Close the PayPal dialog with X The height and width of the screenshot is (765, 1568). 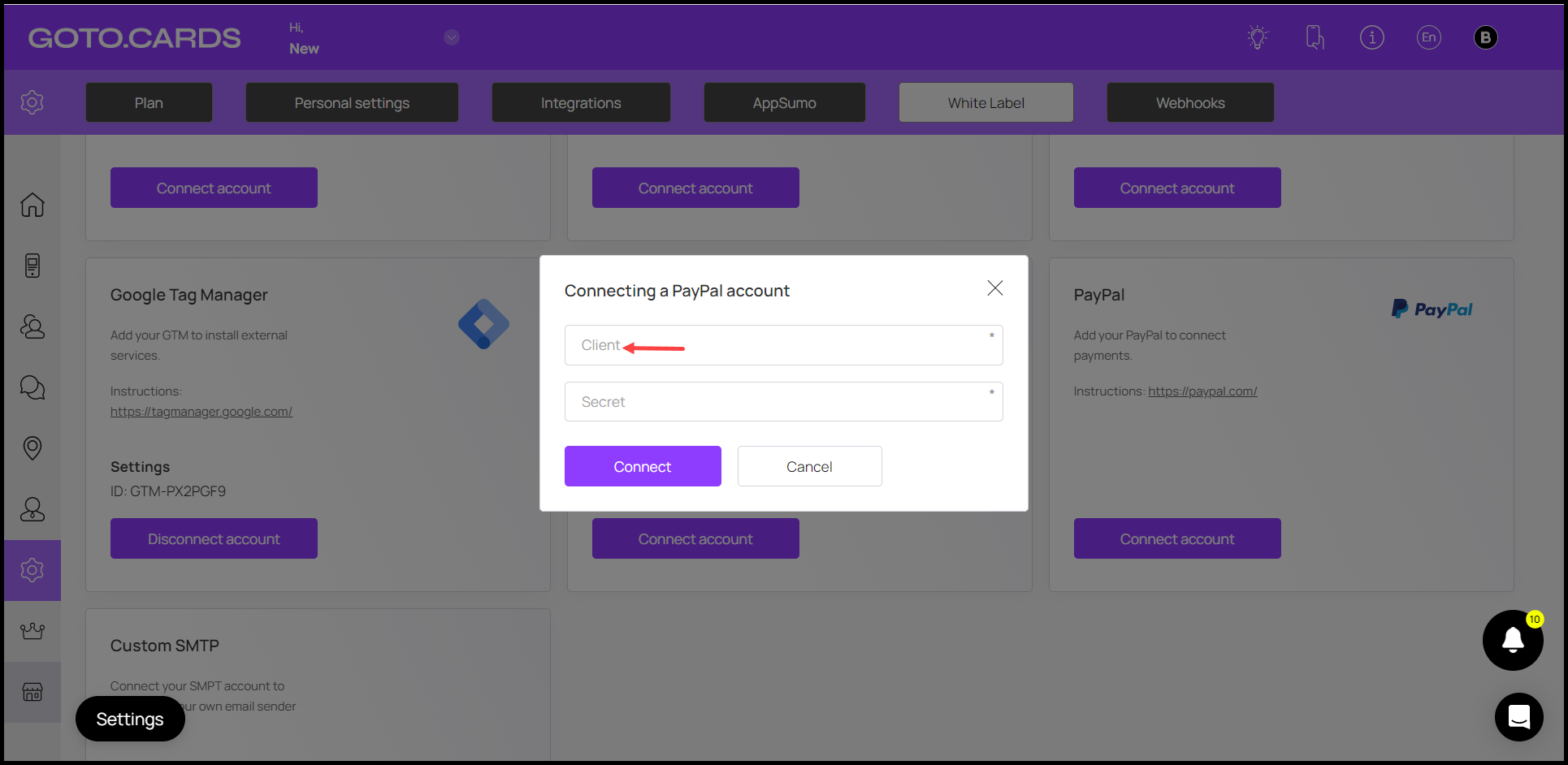click(994, 288)
